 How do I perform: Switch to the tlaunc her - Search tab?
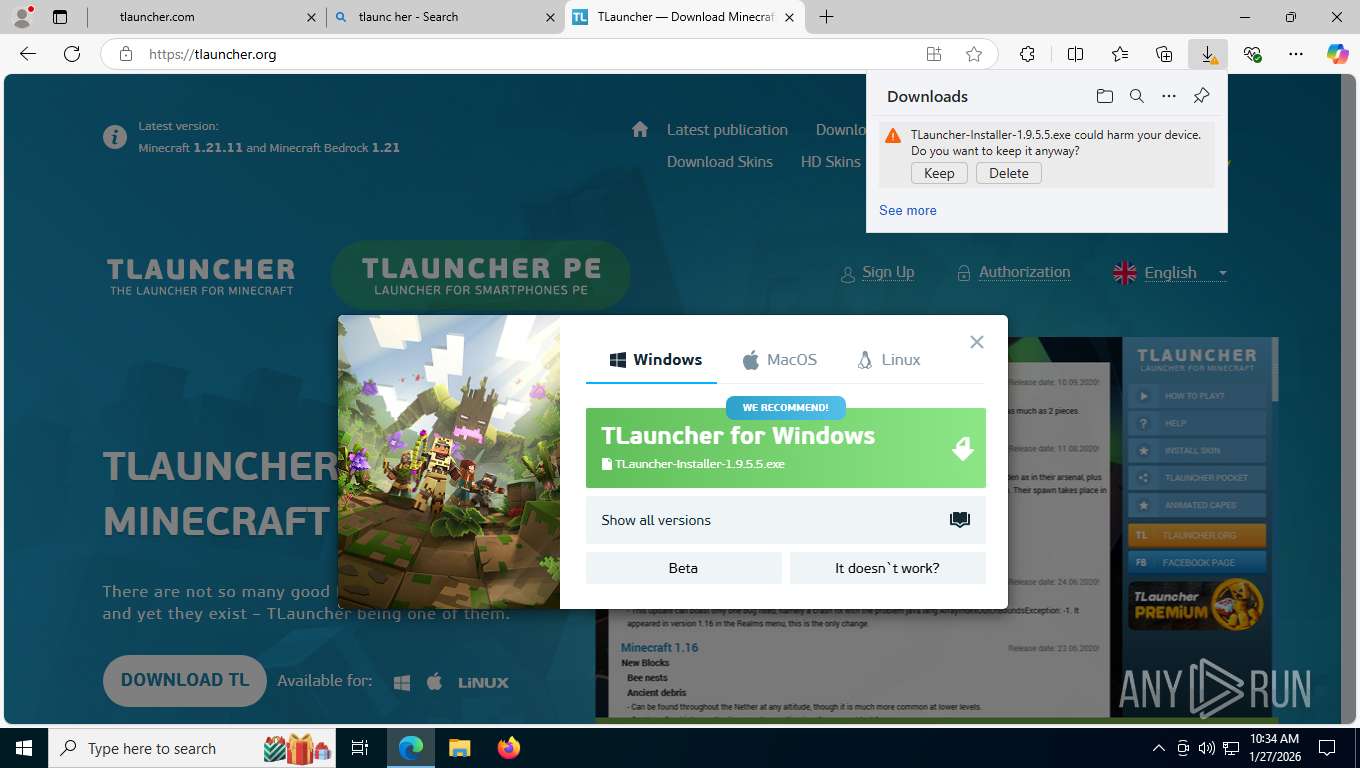pos(446,17)
